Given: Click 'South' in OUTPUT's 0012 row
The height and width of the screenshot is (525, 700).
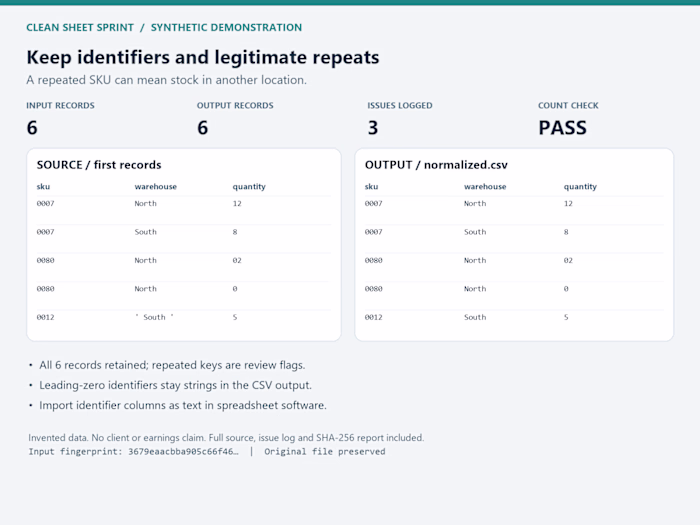Looking at the screenshot, I should (x=475, y=317).
